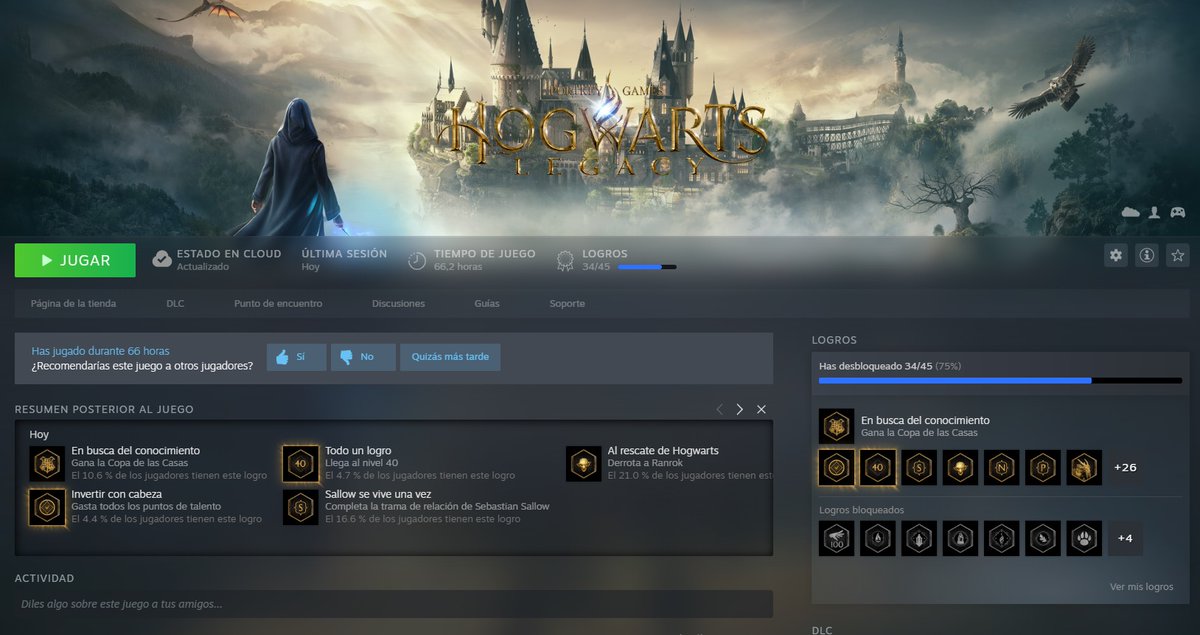1200x635 pixels.
Task: Click the LOGROS panel heading on the right
Action: [834, 340]
